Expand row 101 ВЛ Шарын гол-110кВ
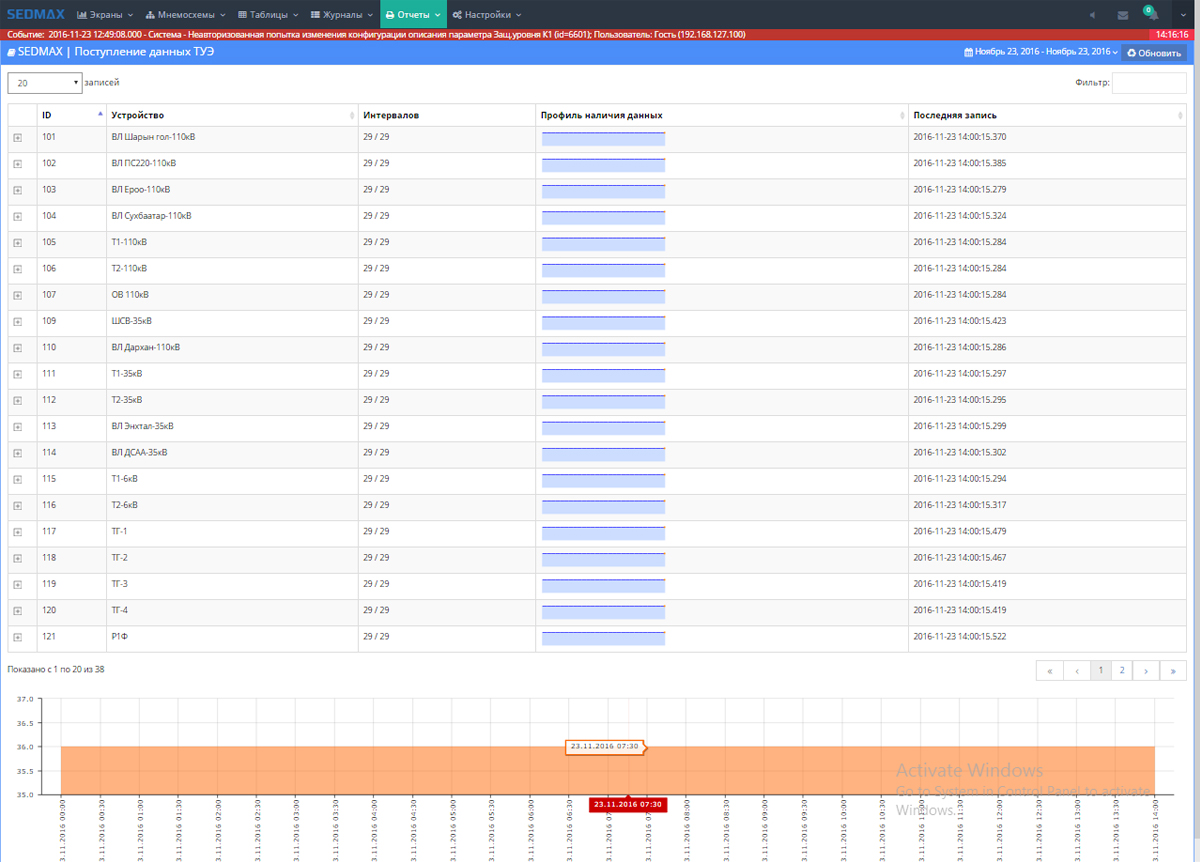Viewport: 1200px width, 862px height. pyautogui.click(x=18, y=138)
